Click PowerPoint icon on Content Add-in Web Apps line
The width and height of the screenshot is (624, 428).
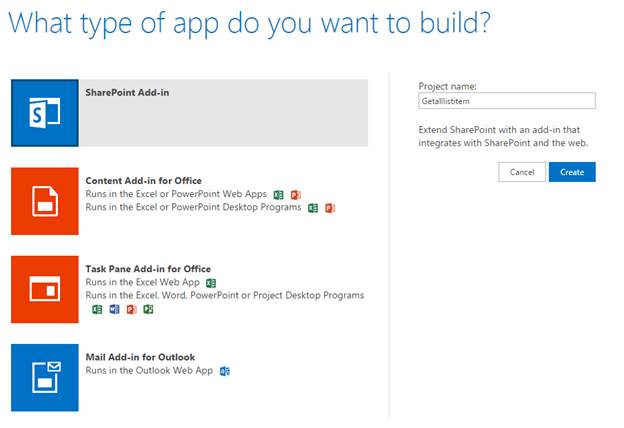296,195
